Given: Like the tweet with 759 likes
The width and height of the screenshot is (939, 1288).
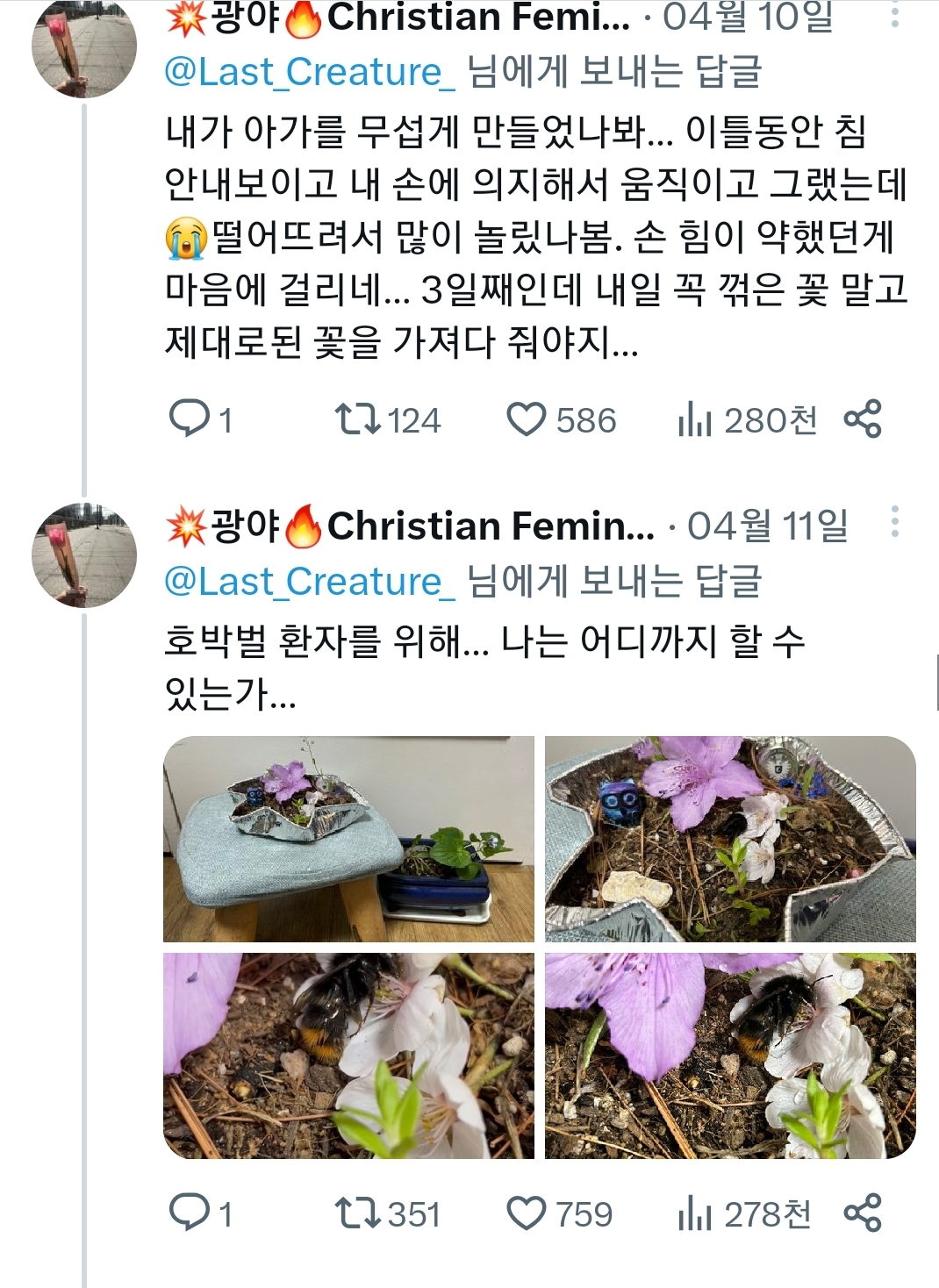Looking at the screenshot, I should (x=526, y=1213).
